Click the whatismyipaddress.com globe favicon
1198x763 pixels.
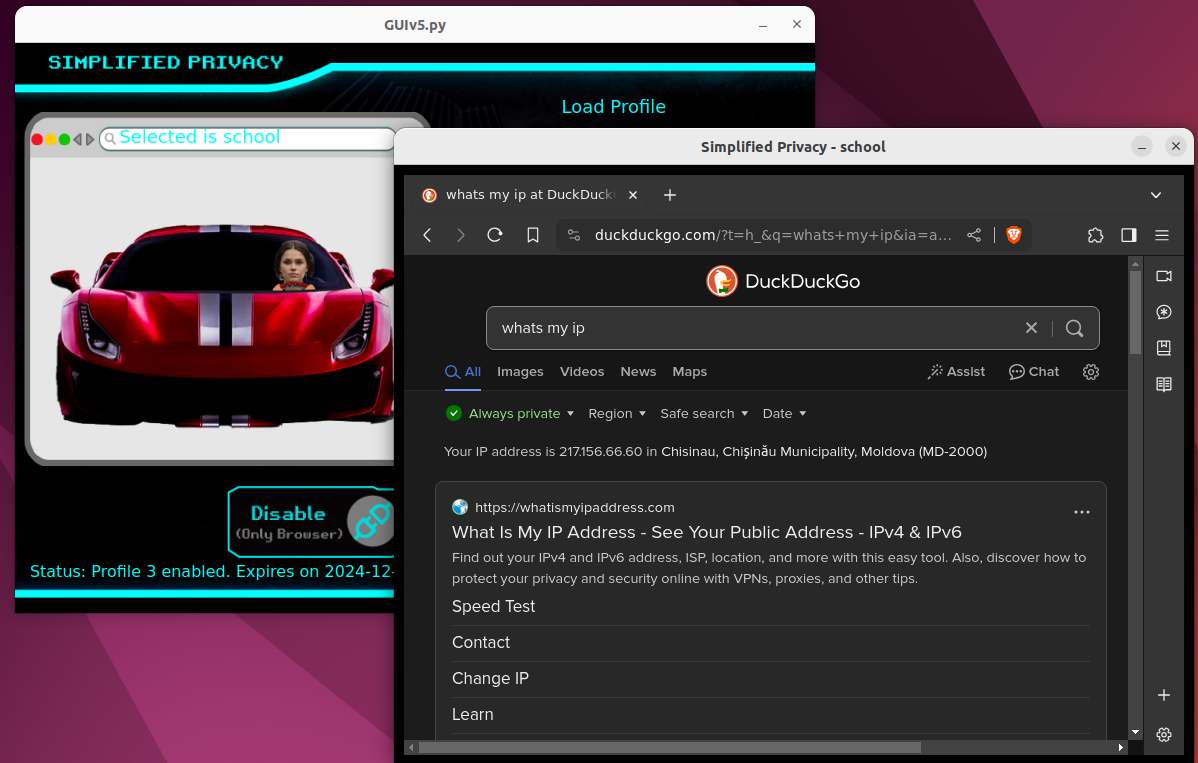[460, 507]
